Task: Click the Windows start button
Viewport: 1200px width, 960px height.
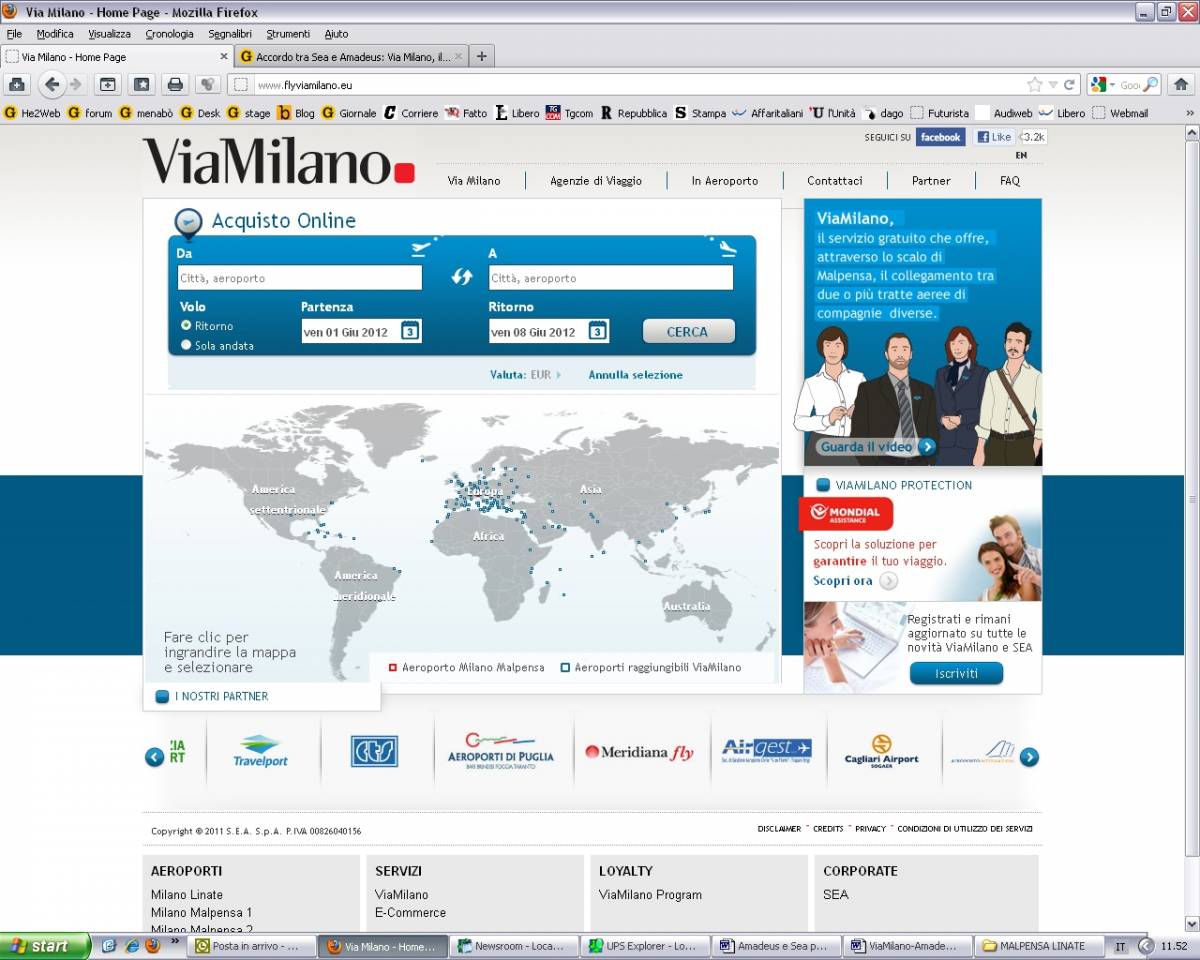Action: point(45,945)
